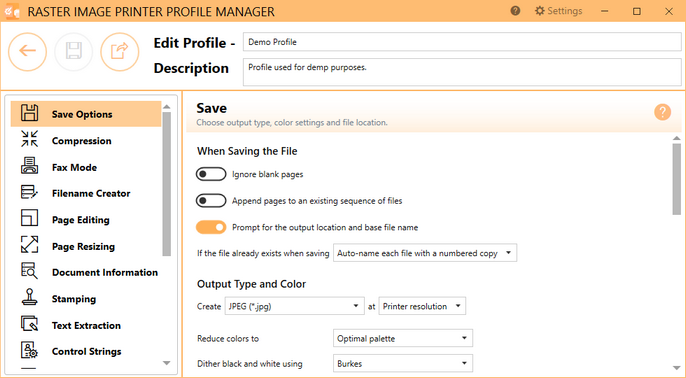
Task: Open the file already exists dropdown
Action: click(425, 253)
